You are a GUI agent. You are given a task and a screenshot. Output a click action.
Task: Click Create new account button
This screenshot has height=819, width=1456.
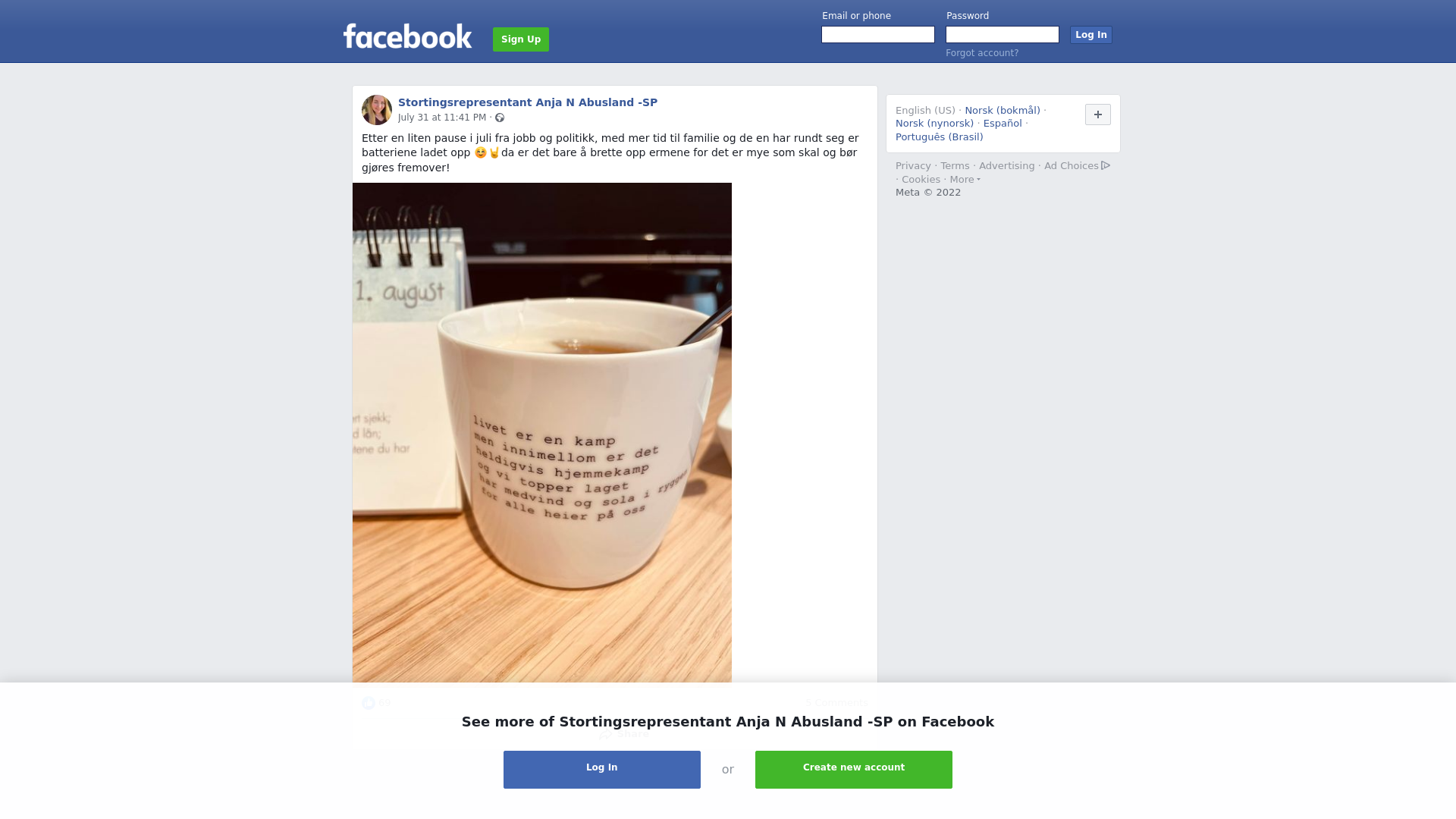(x=854, y=770)
